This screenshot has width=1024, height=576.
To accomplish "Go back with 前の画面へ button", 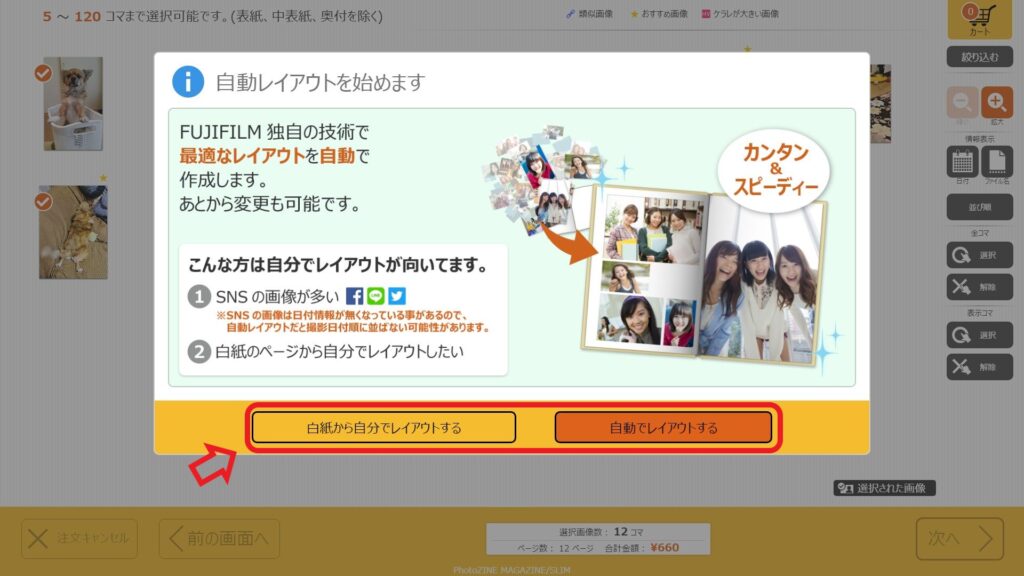I will (219, 539).
